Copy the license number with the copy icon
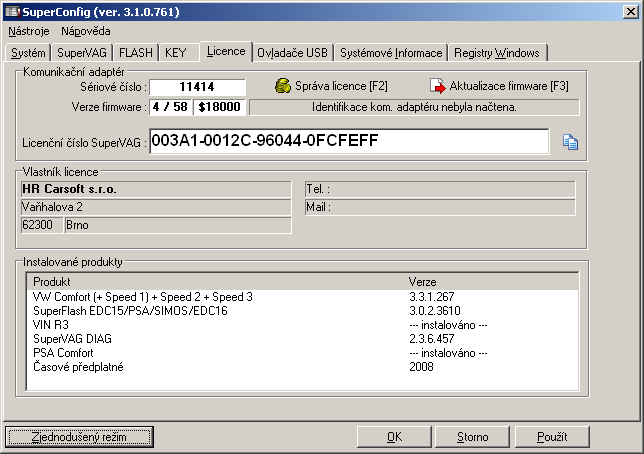Viewport: 644px width, 454px height. coord(570,142)
